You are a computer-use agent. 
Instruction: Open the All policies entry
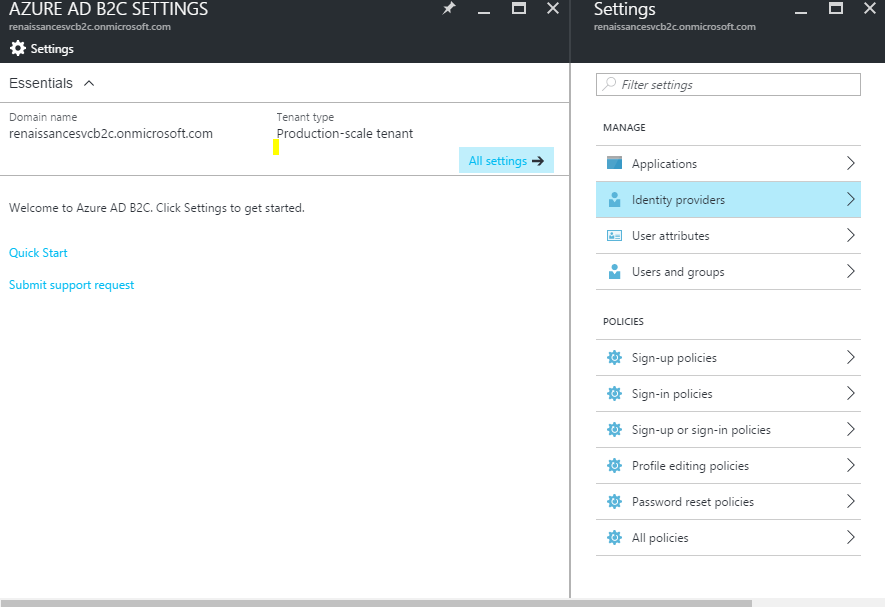tap(660, 538)
